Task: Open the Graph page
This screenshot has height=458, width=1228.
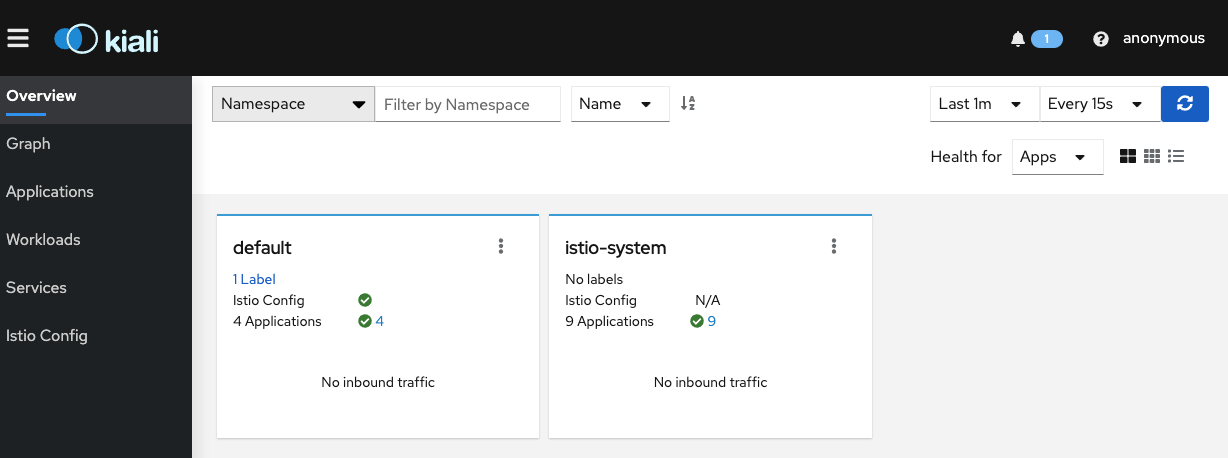Action: point(96,144)
